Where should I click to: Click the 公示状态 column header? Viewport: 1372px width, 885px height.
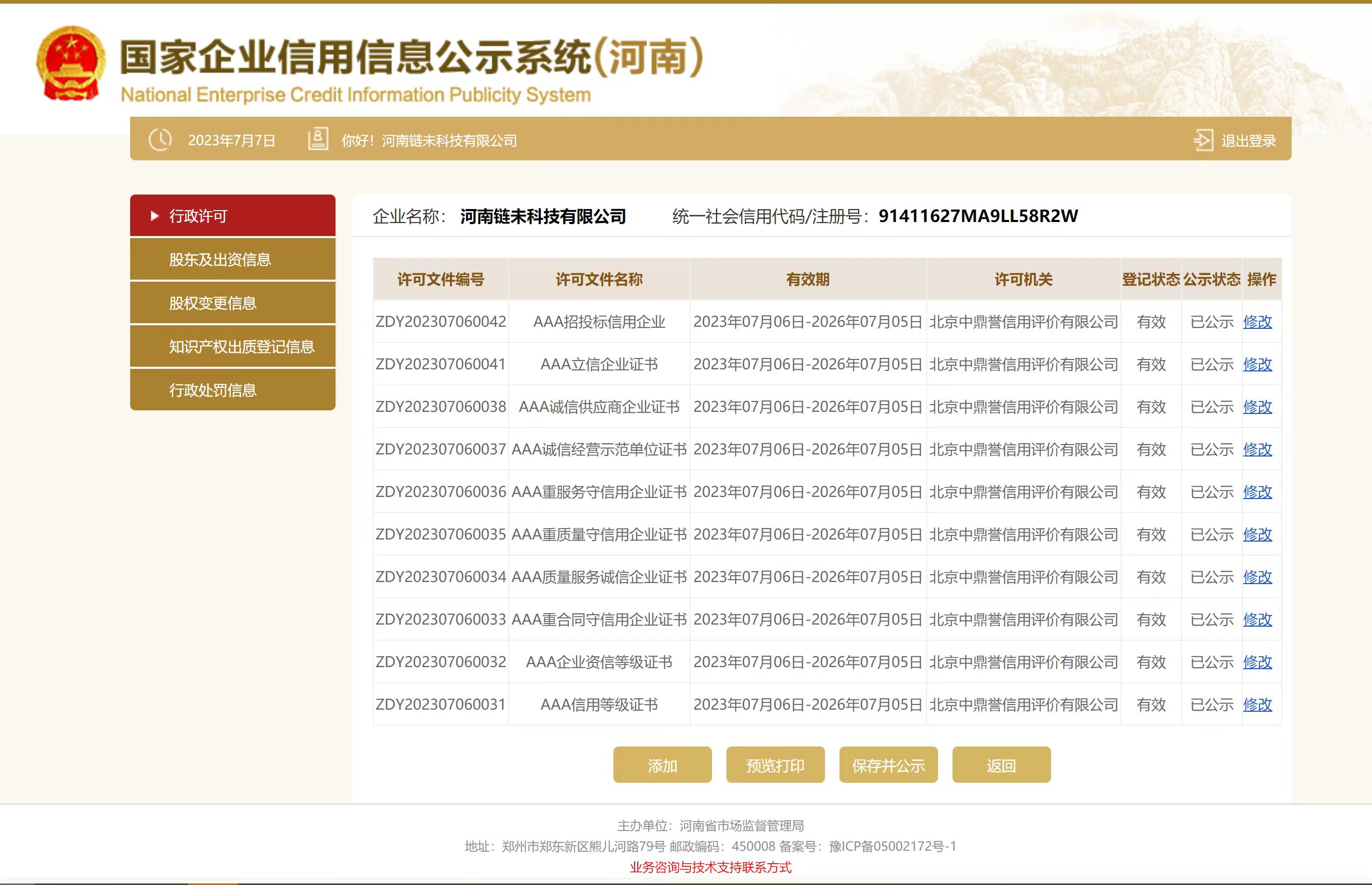[1212, 279]
